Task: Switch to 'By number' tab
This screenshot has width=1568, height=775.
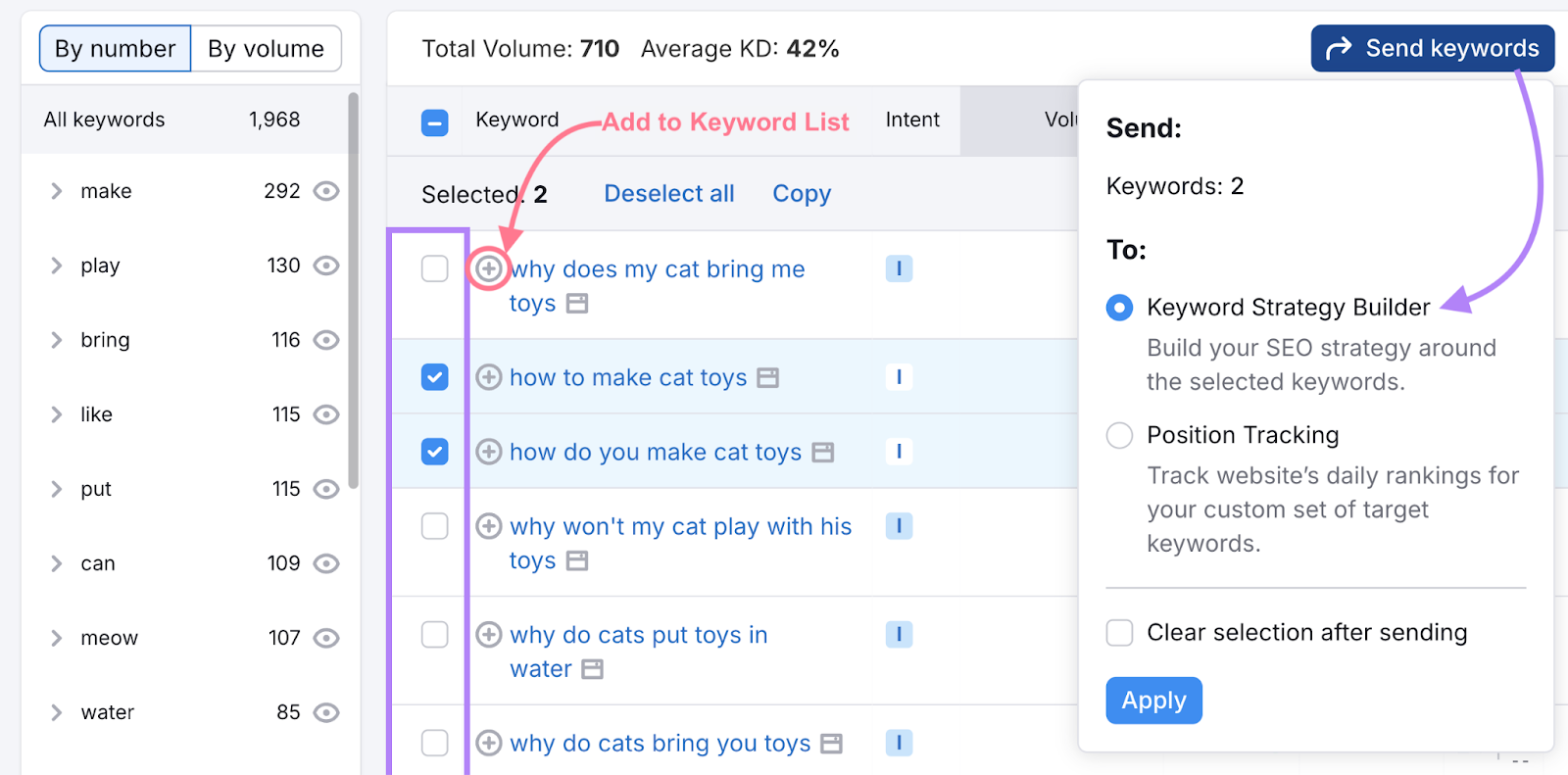Action: [115, 49]
